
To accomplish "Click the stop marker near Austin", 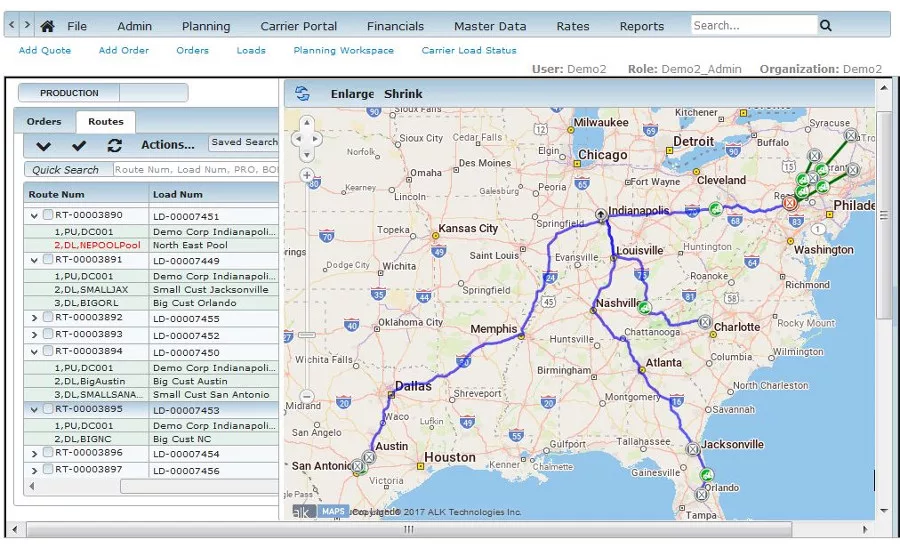I will pyautogui.click(x=368, y=458).
